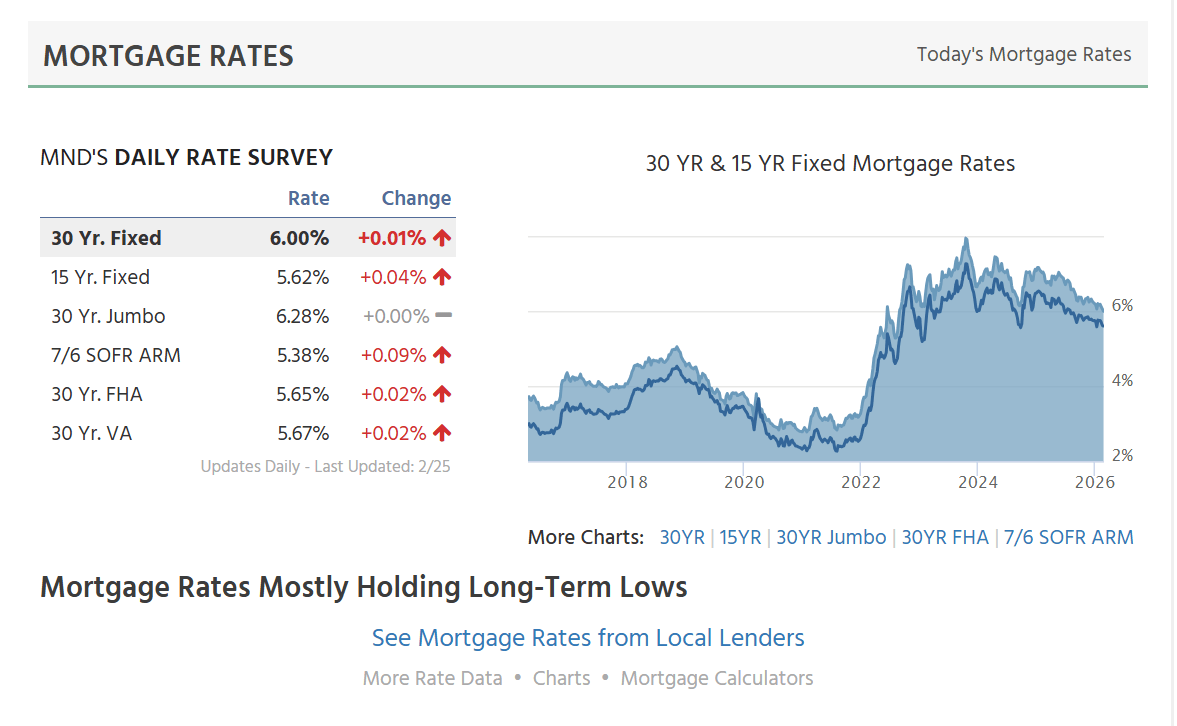Image resolution: width=1177 pixels, height=726 pixels.
Task: Open Mortgage Calculators link
Action: pyautogui.click(x=717, y=678)
